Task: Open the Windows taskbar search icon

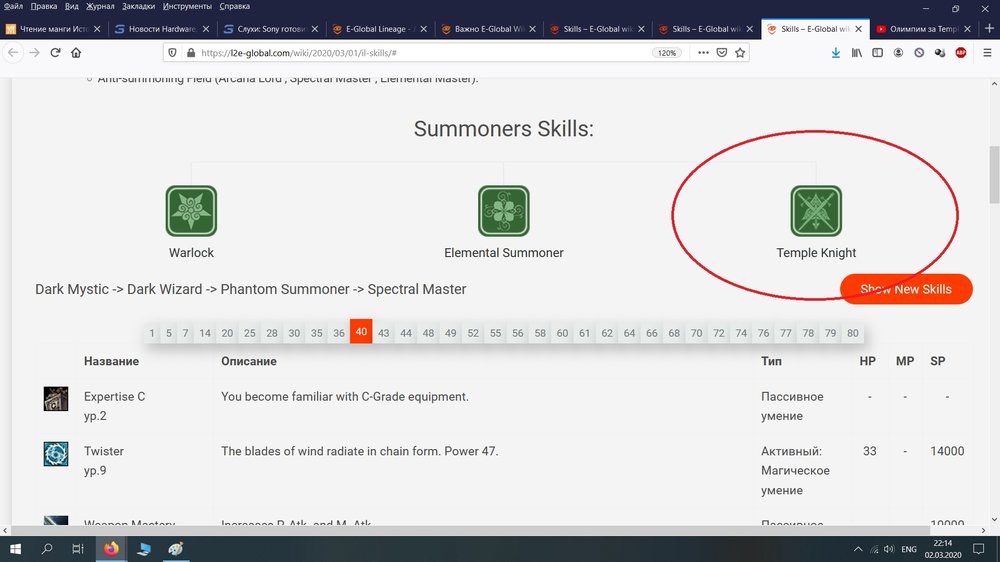Action: (x=47, y=549)
